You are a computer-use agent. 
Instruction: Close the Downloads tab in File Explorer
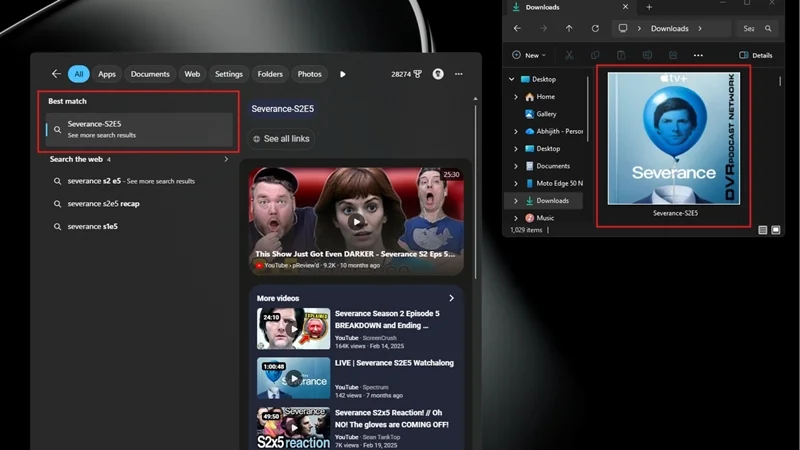(625, 7)
